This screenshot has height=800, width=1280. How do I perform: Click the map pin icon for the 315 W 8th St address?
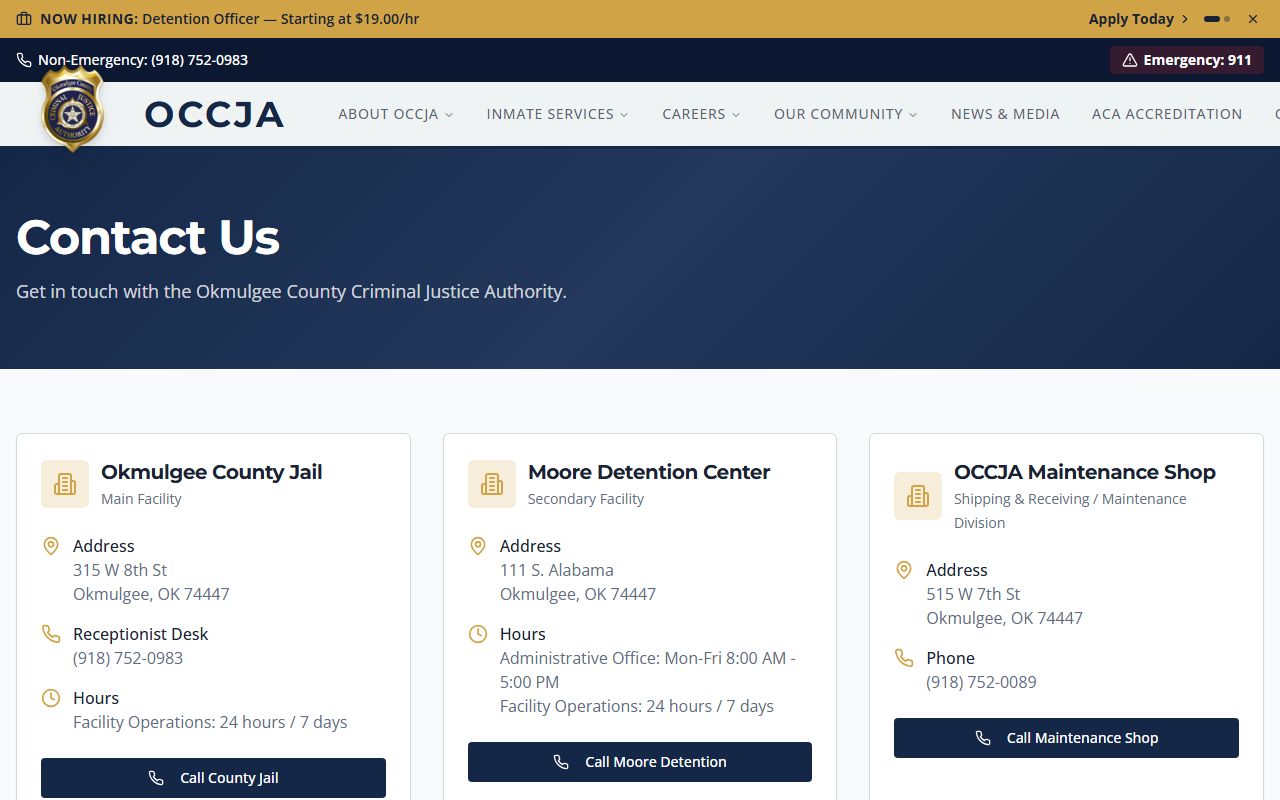point(51,546)
